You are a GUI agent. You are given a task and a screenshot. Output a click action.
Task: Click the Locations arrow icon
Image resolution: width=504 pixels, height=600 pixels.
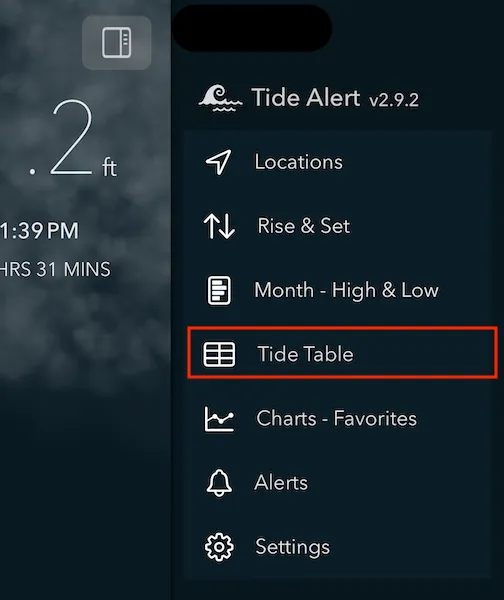[x=219, y=162]
